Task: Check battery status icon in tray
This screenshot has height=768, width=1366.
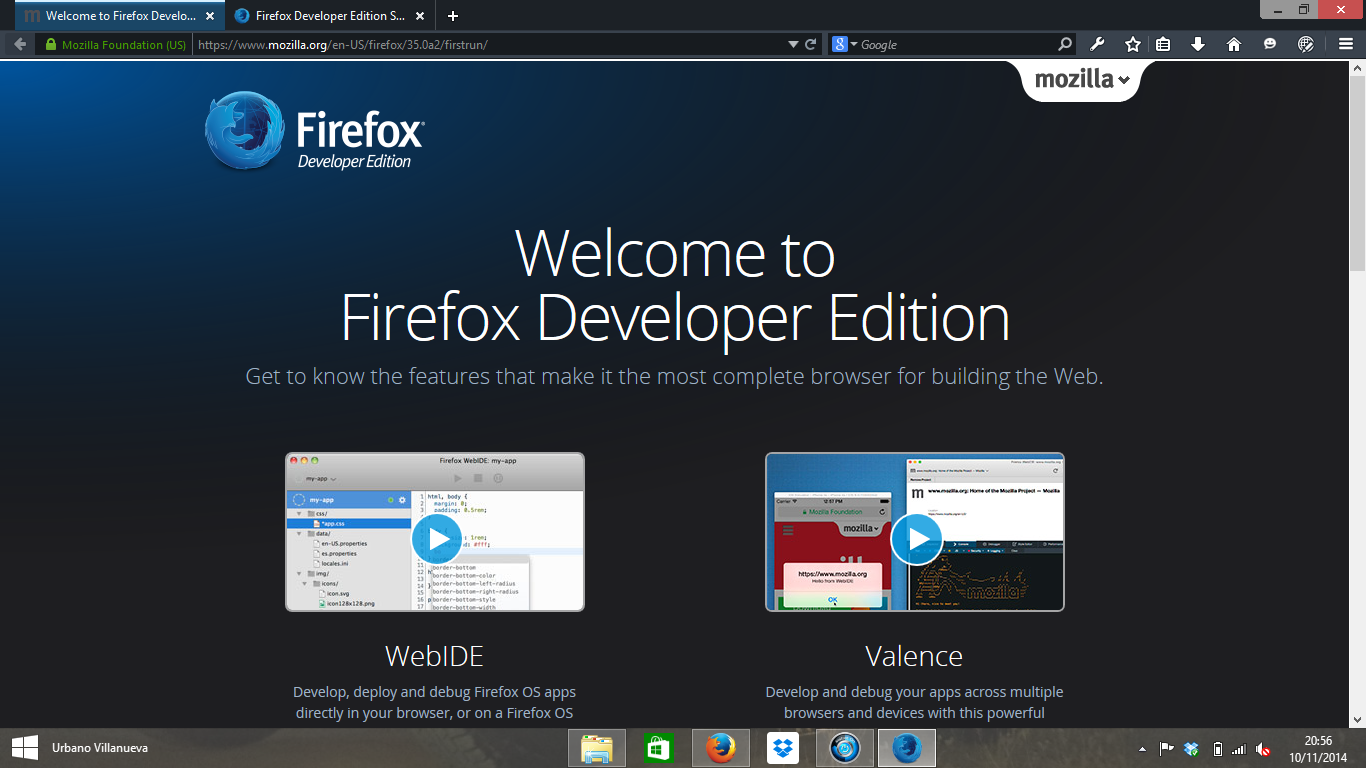Action: click(x=1217, y=748)
